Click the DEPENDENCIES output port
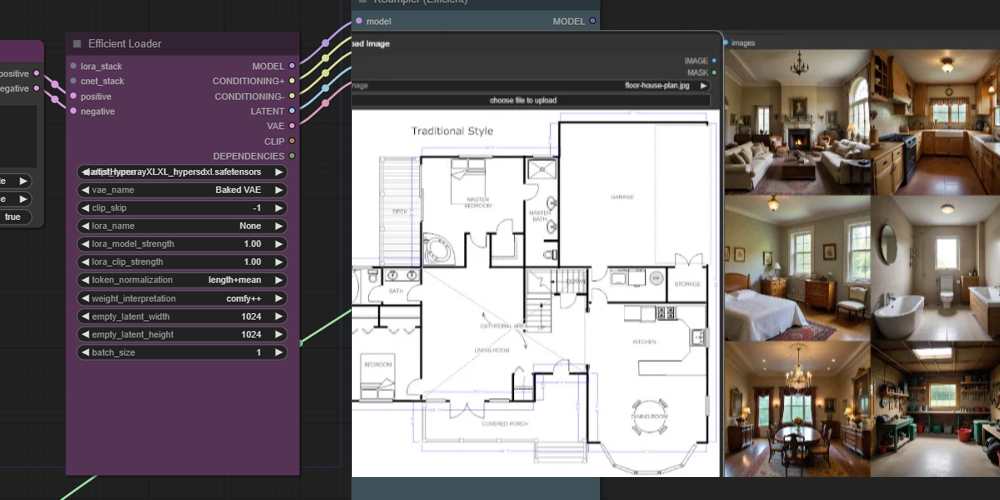This screenshot has height=500, width=1000. point(292,156)
